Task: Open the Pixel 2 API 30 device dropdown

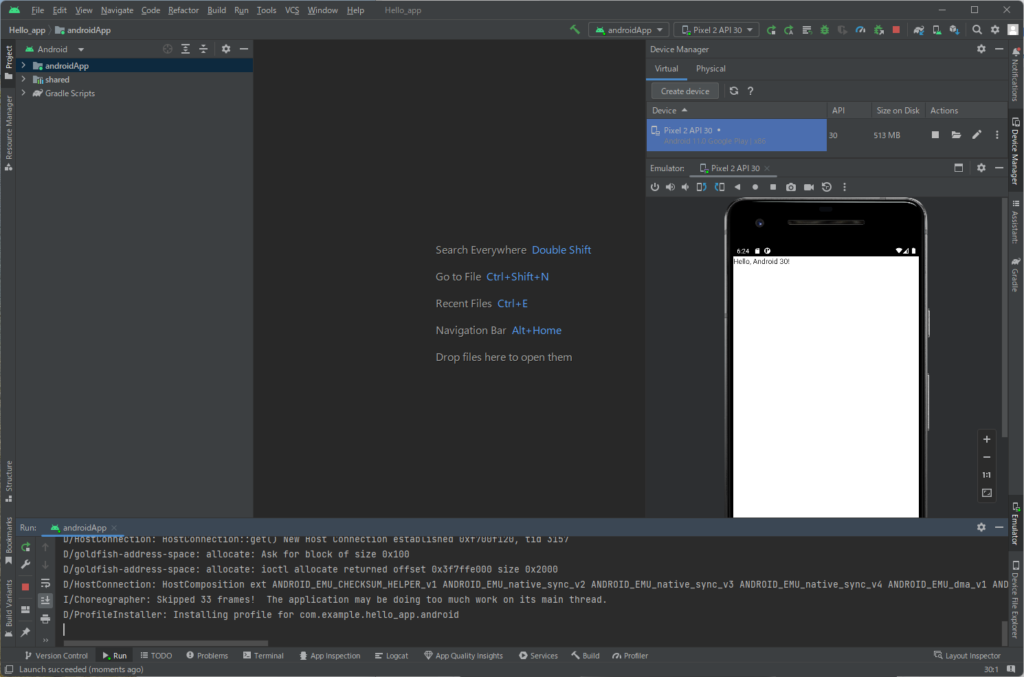Action: (716, 30)
